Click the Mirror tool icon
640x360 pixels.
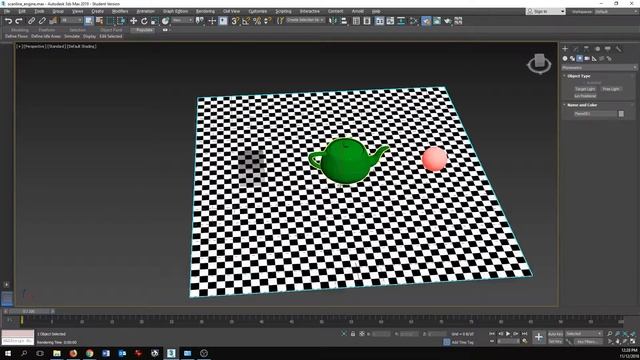tap(333, 20)
